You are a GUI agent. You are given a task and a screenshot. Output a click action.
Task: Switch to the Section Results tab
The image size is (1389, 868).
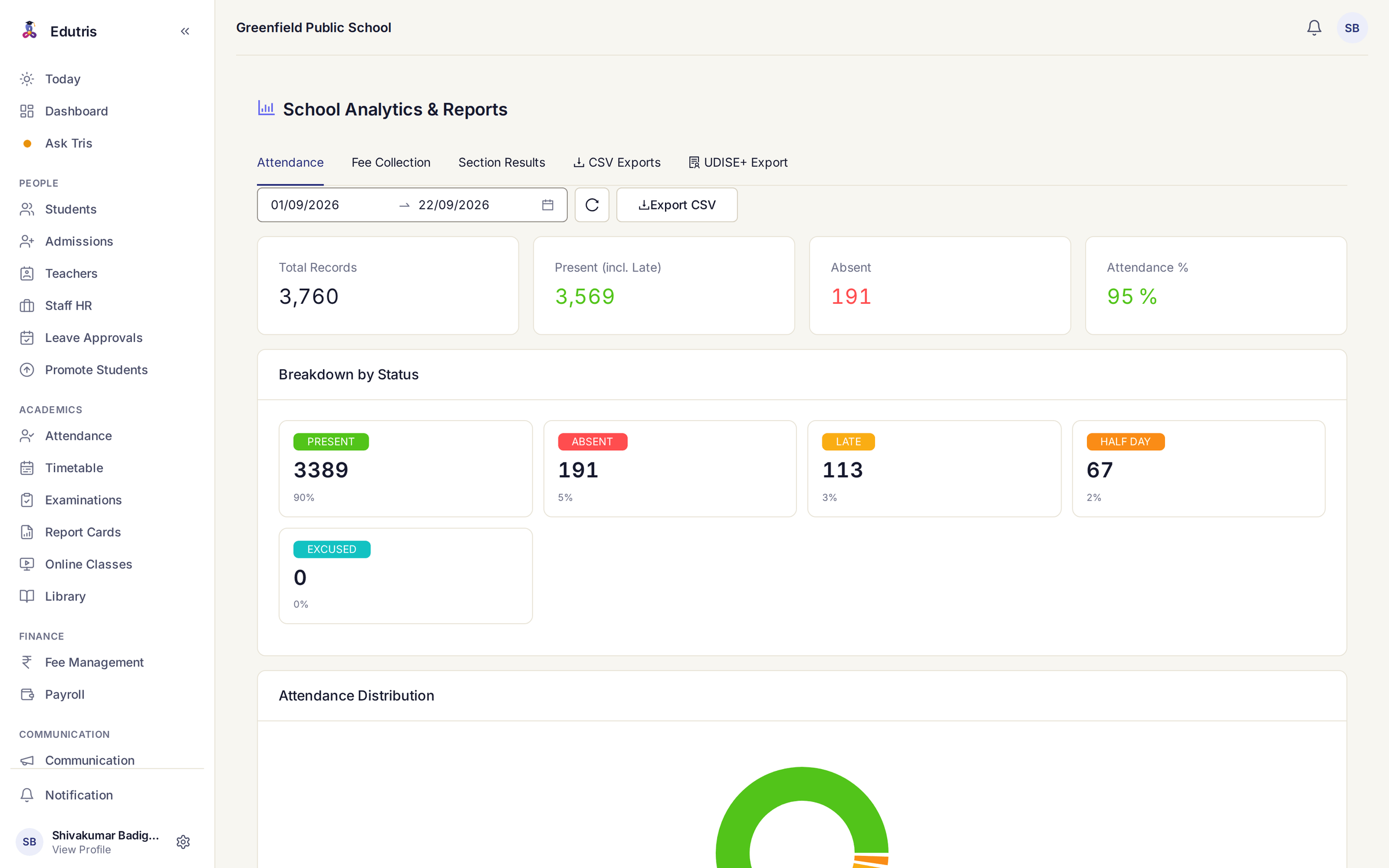tap(501, 163)
